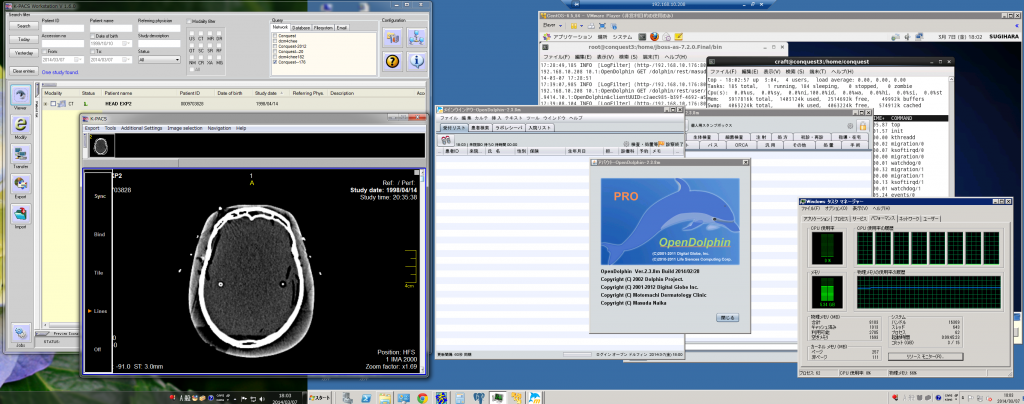Screen dimensions: 1024x404
Task: Click the Clear entries button
Action: coord(24,70)
